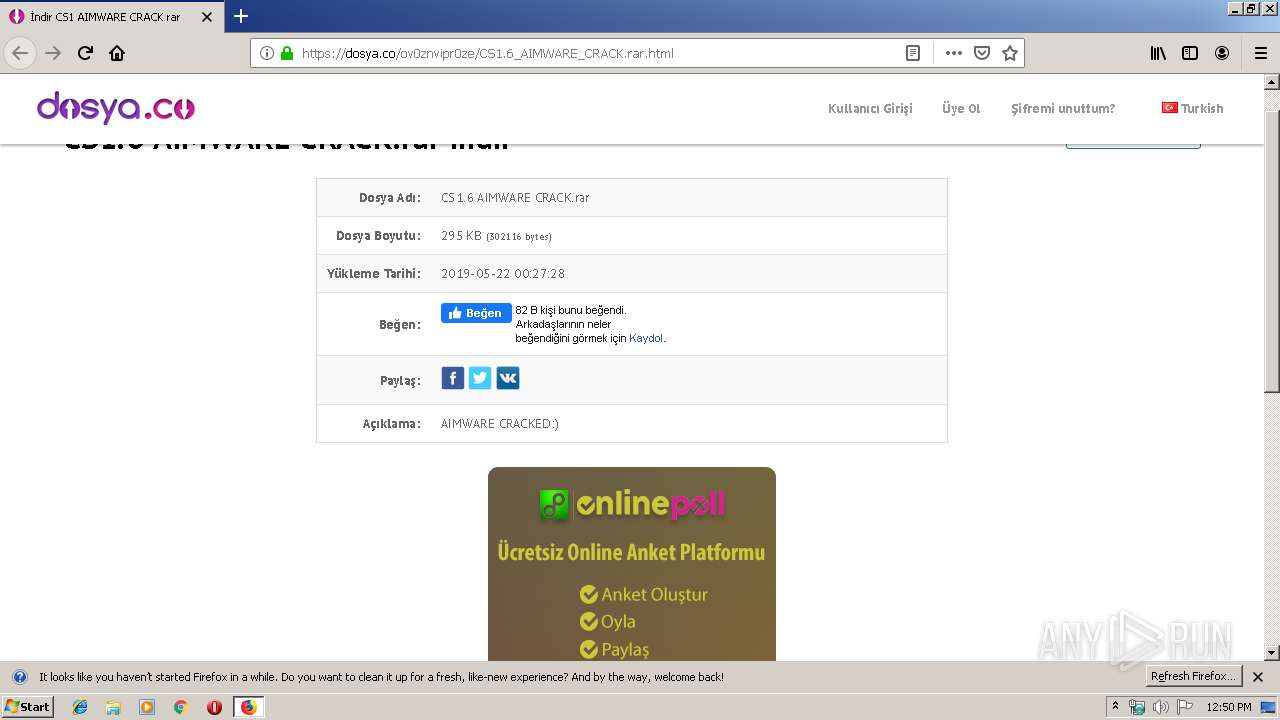Open Opera from the taskbar
This screenshot has width=1280, height=720.
[x=214, y=707]
